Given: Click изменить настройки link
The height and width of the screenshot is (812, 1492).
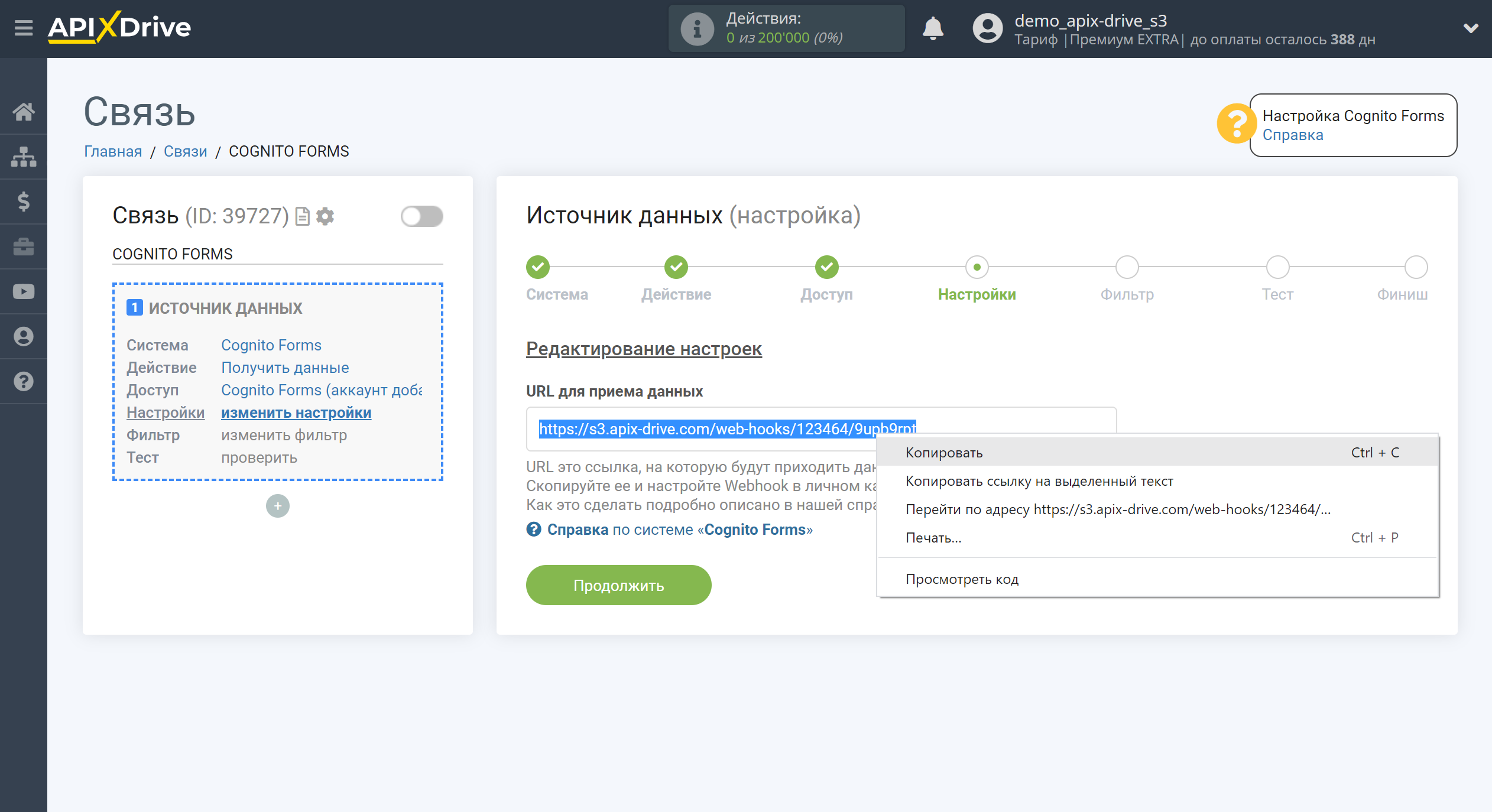Looking at the screenshot, I should point(296,413).
